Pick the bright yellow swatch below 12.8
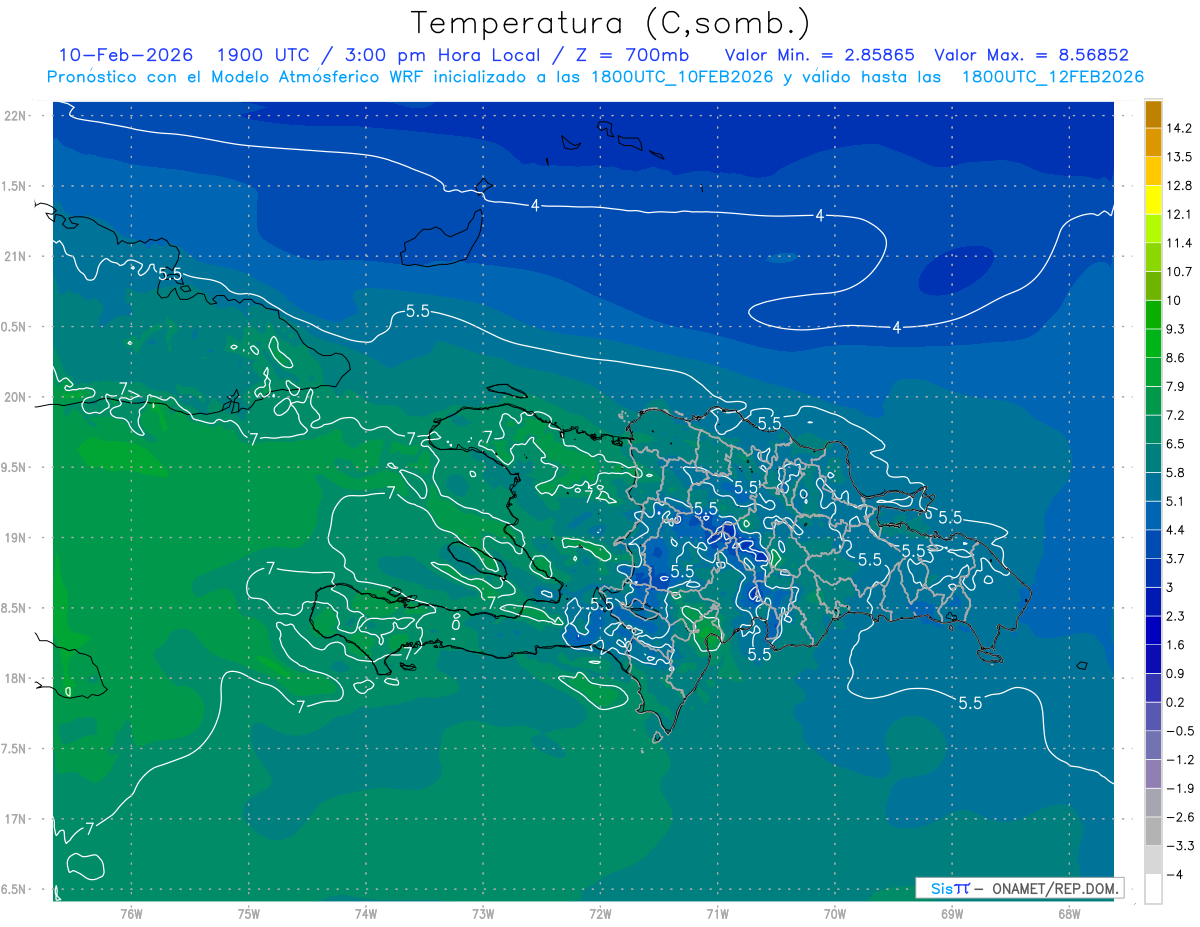The width and height of the screenshot is (1200, 927). [1153, 200]
